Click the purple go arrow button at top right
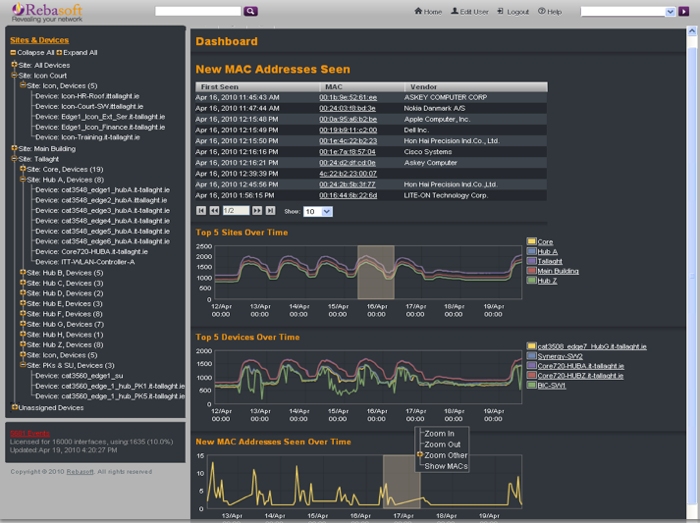700x523 pixels. [x=683, y=12]
